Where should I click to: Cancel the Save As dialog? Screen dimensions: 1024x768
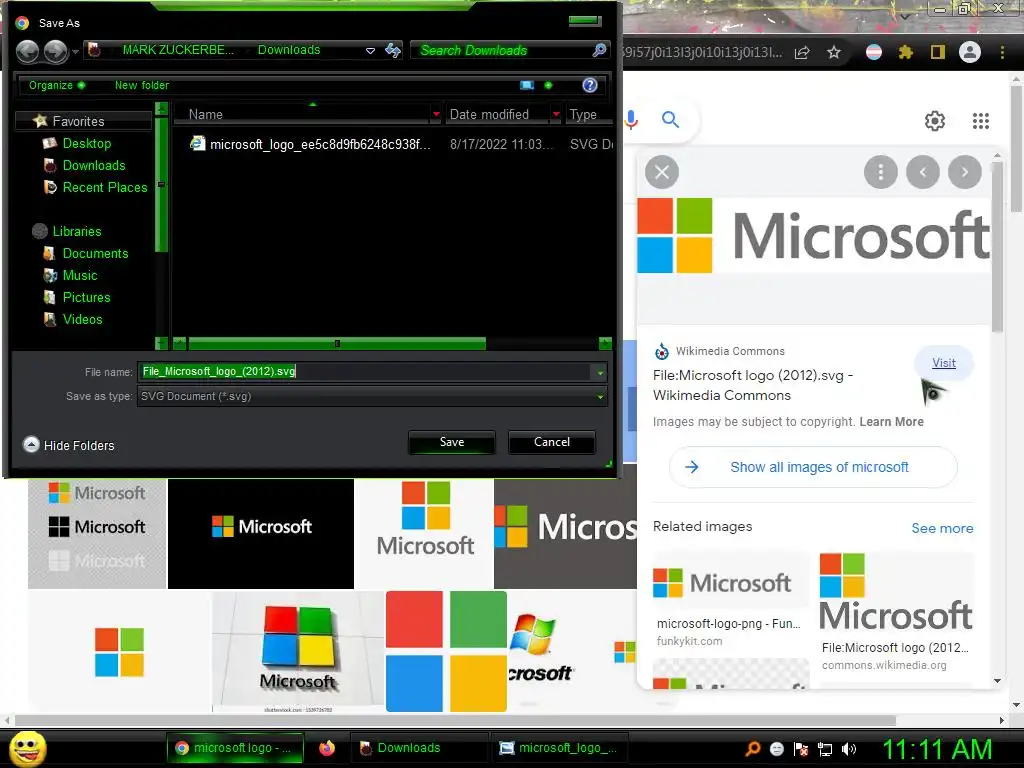coord(552,442)
